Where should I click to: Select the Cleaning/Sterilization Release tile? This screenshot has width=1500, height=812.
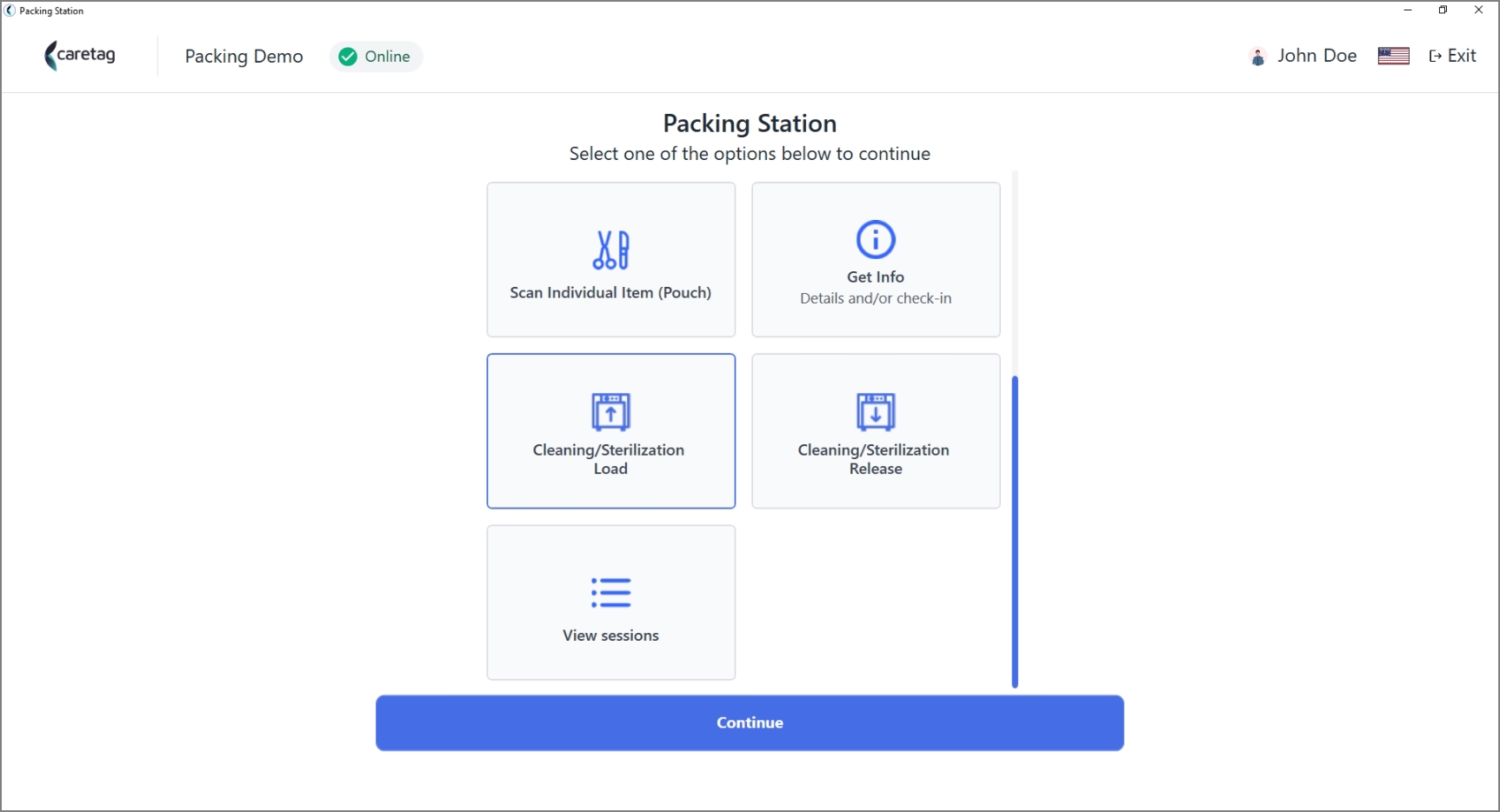(876, 431)
